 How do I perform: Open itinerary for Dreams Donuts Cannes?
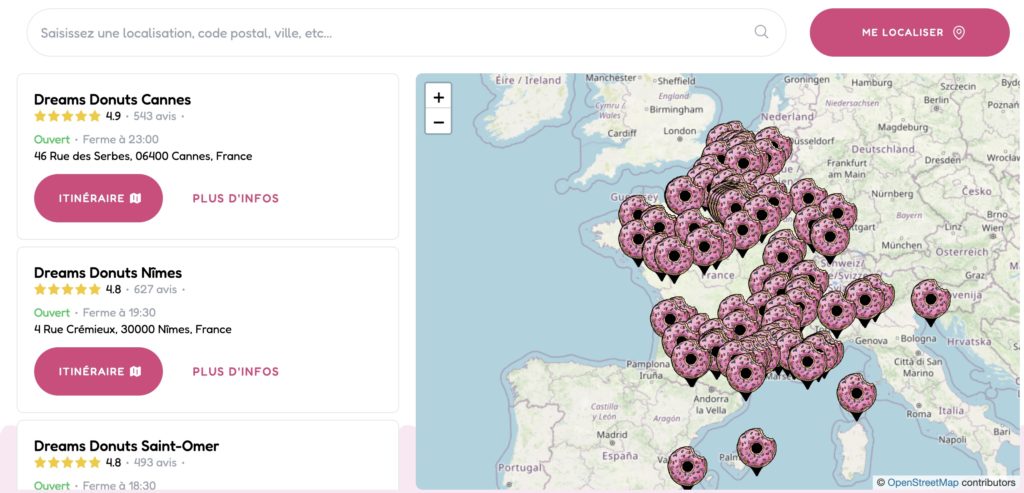tap(99, 198)
